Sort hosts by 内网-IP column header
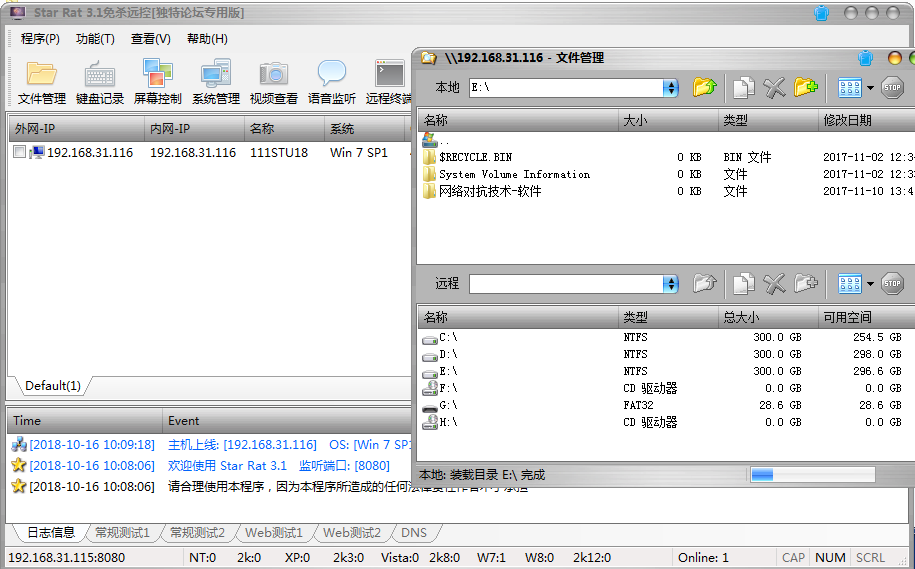915x569 pixels. pos(194,129)
